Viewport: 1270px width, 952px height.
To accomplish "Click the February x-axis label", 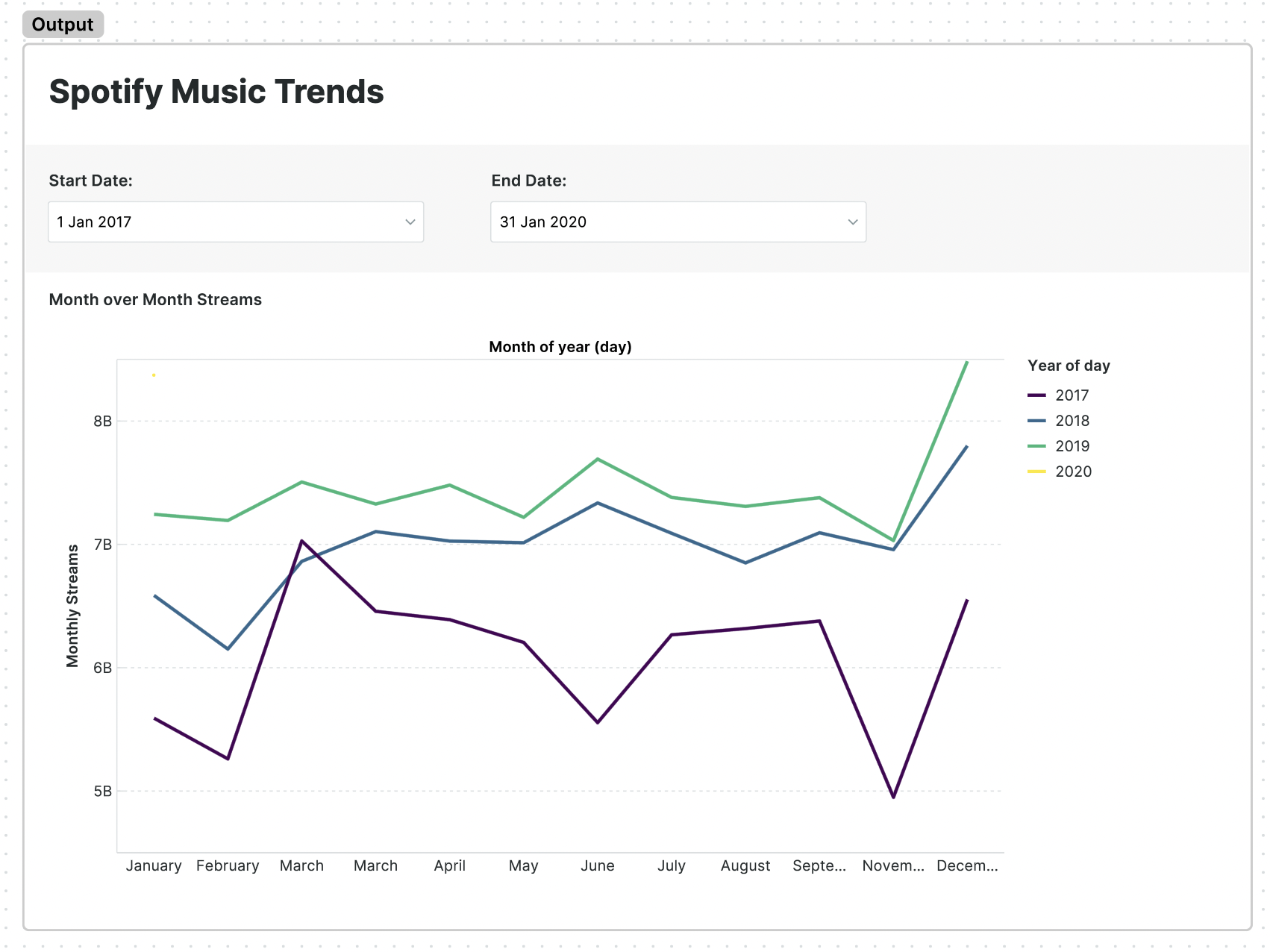I will pos(228,865).
